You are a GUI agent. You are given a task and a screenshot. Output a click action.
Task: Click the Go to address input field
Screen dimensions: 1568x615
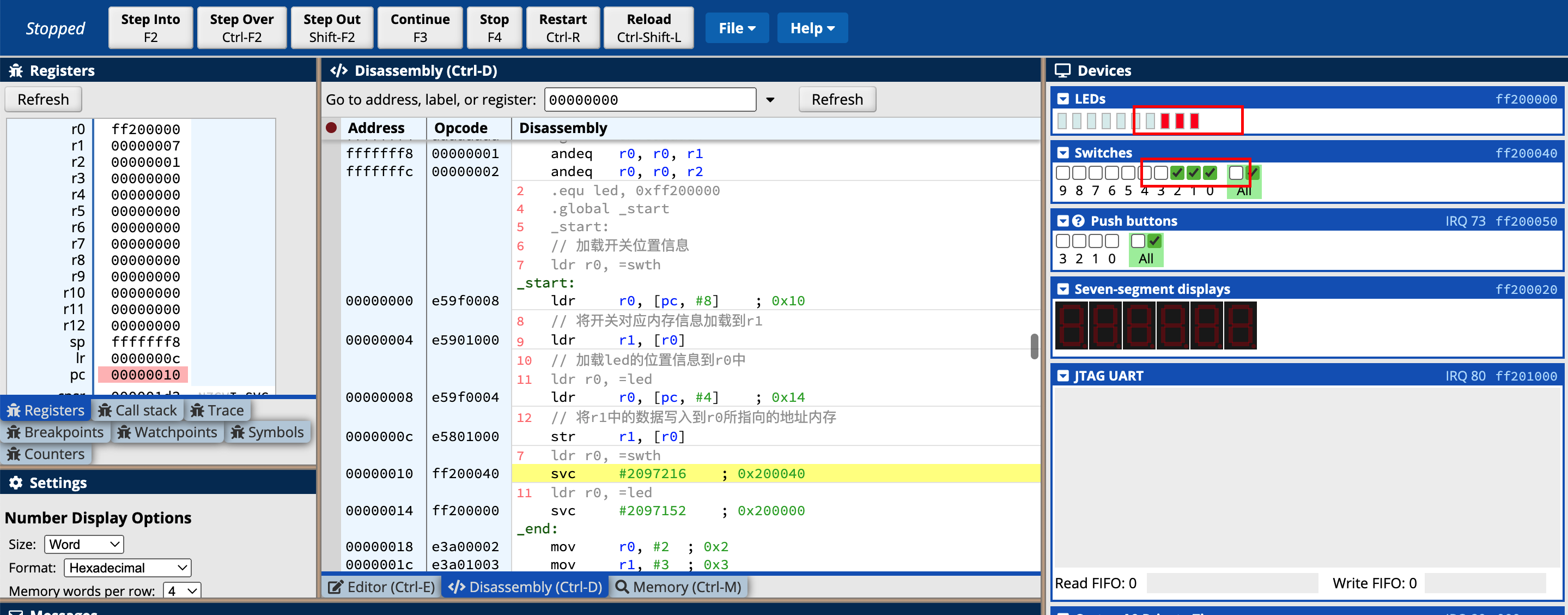pos(649,100)
